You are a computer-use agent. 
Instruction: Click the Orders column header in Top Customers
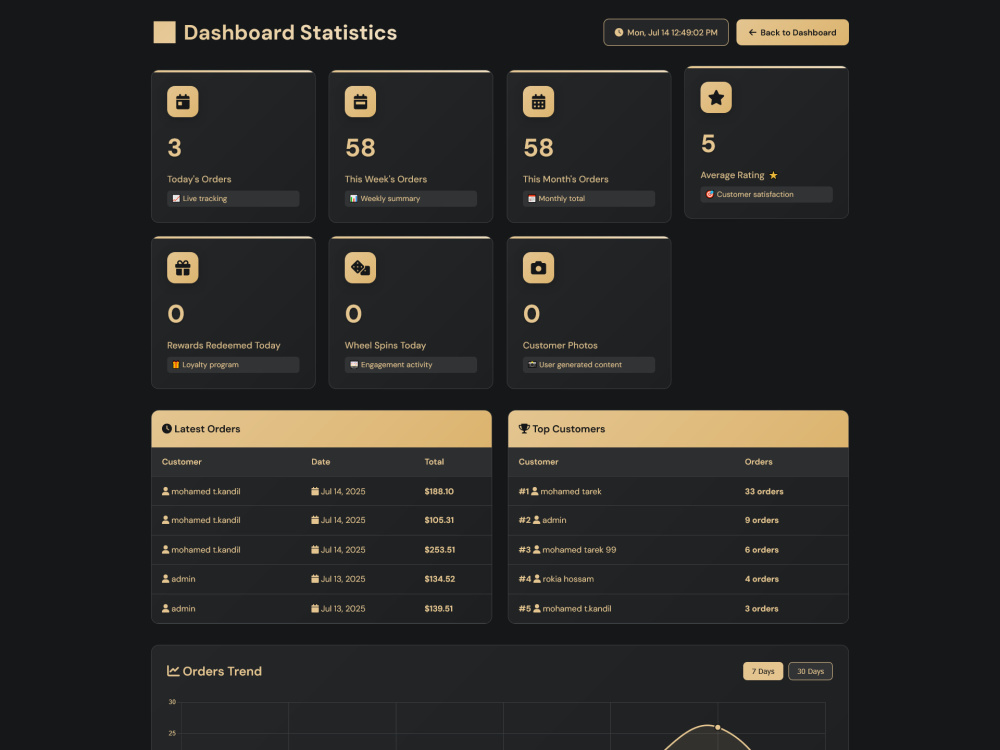pyautogui.click(x=758, y=462)
